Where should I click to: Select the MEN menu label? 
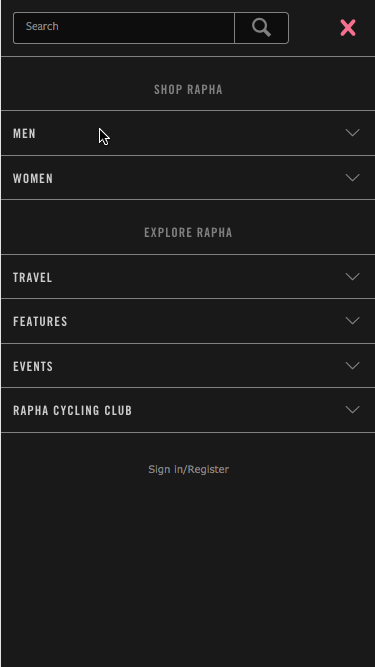25,134
